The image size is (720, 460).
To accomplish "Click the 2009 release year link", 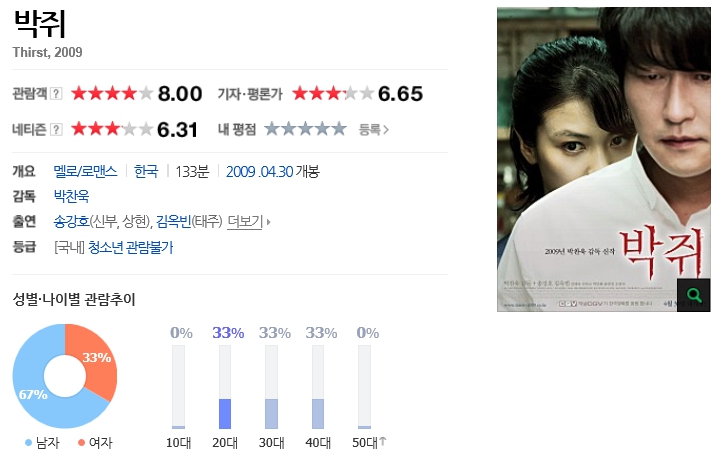I will [x=241, y=172].
